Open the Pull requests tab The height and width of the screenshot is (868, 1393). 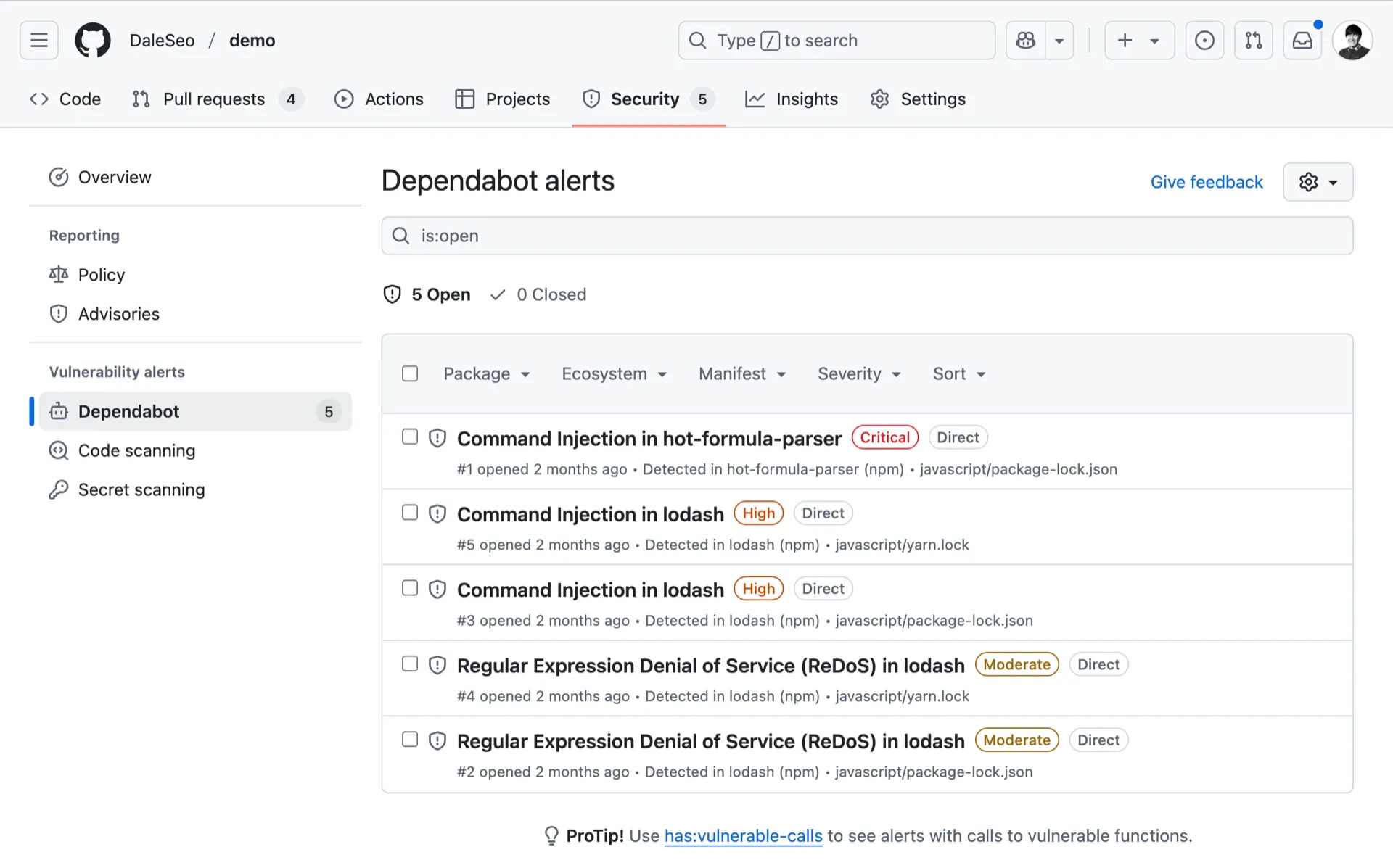213,99
